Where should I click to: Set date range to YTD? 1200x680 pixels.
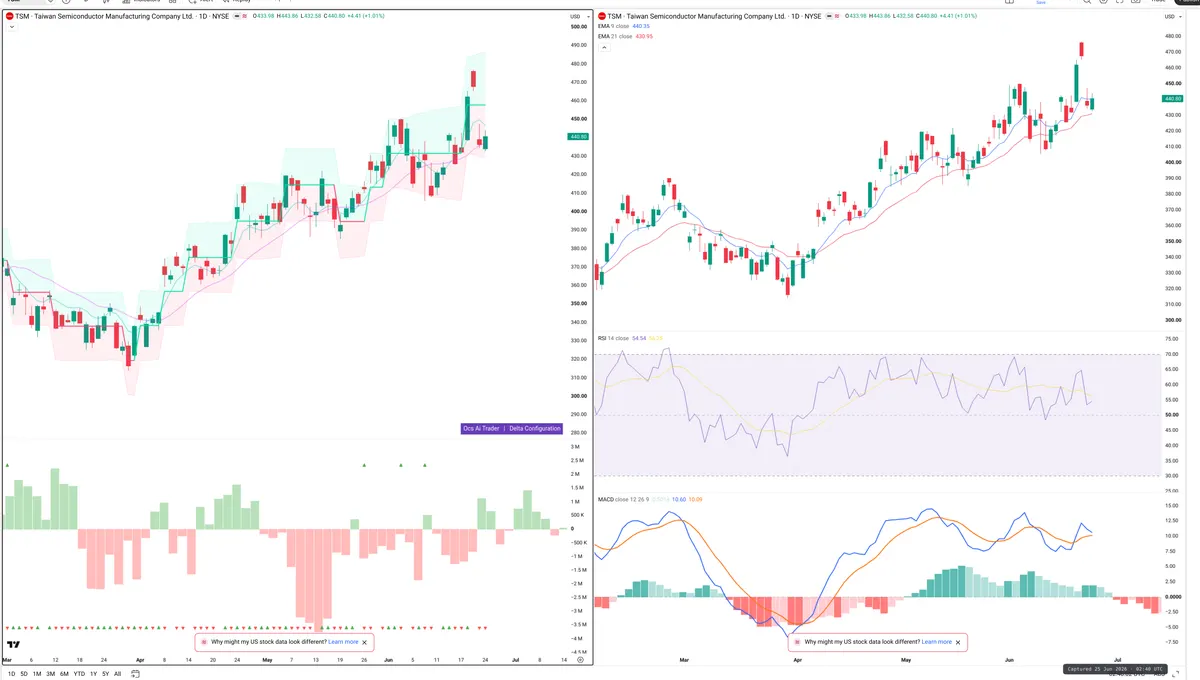79,674
